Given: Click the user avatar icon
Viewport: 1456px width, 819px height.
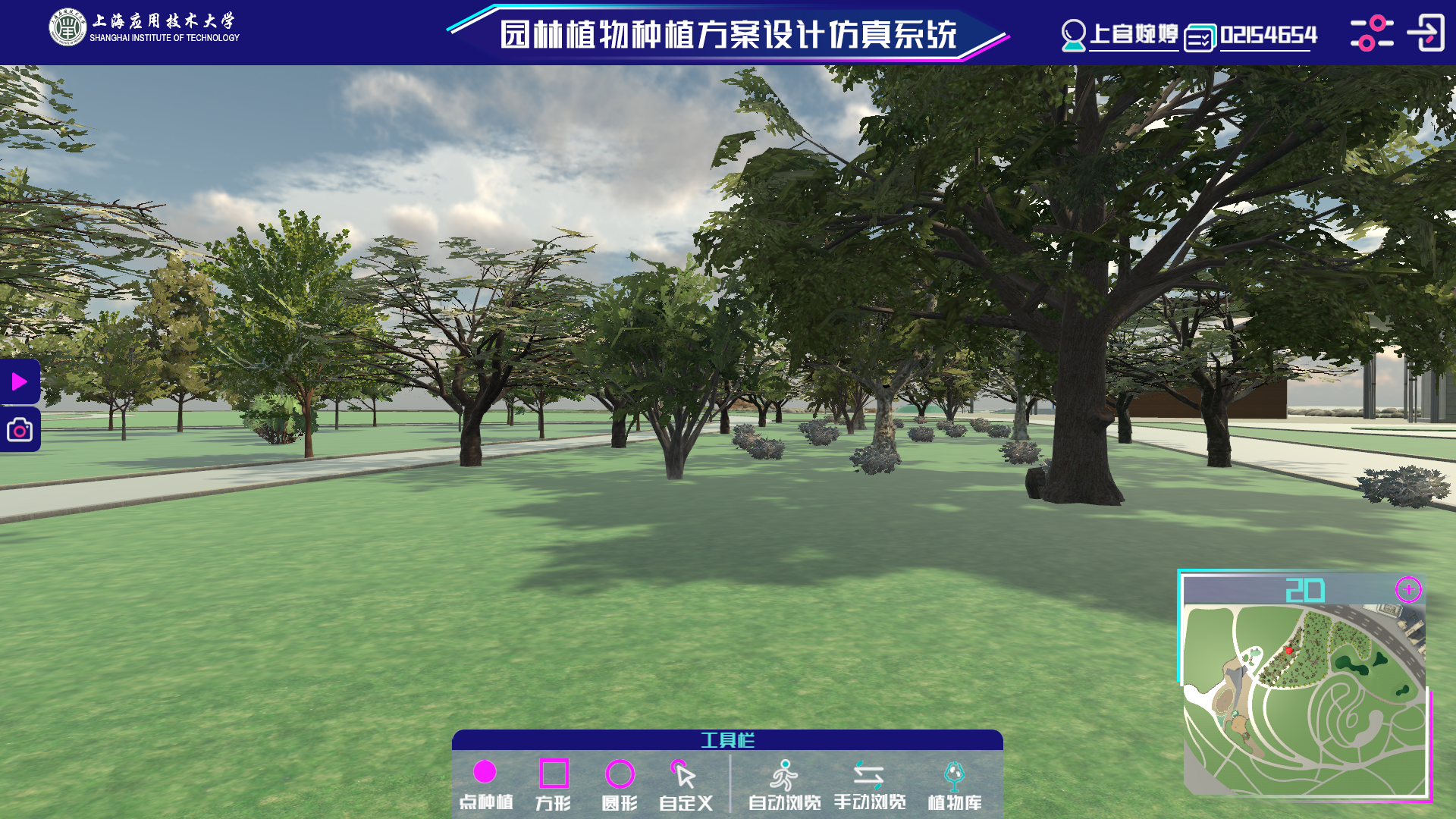Looking at the screenshot, I should (1073, 35).
